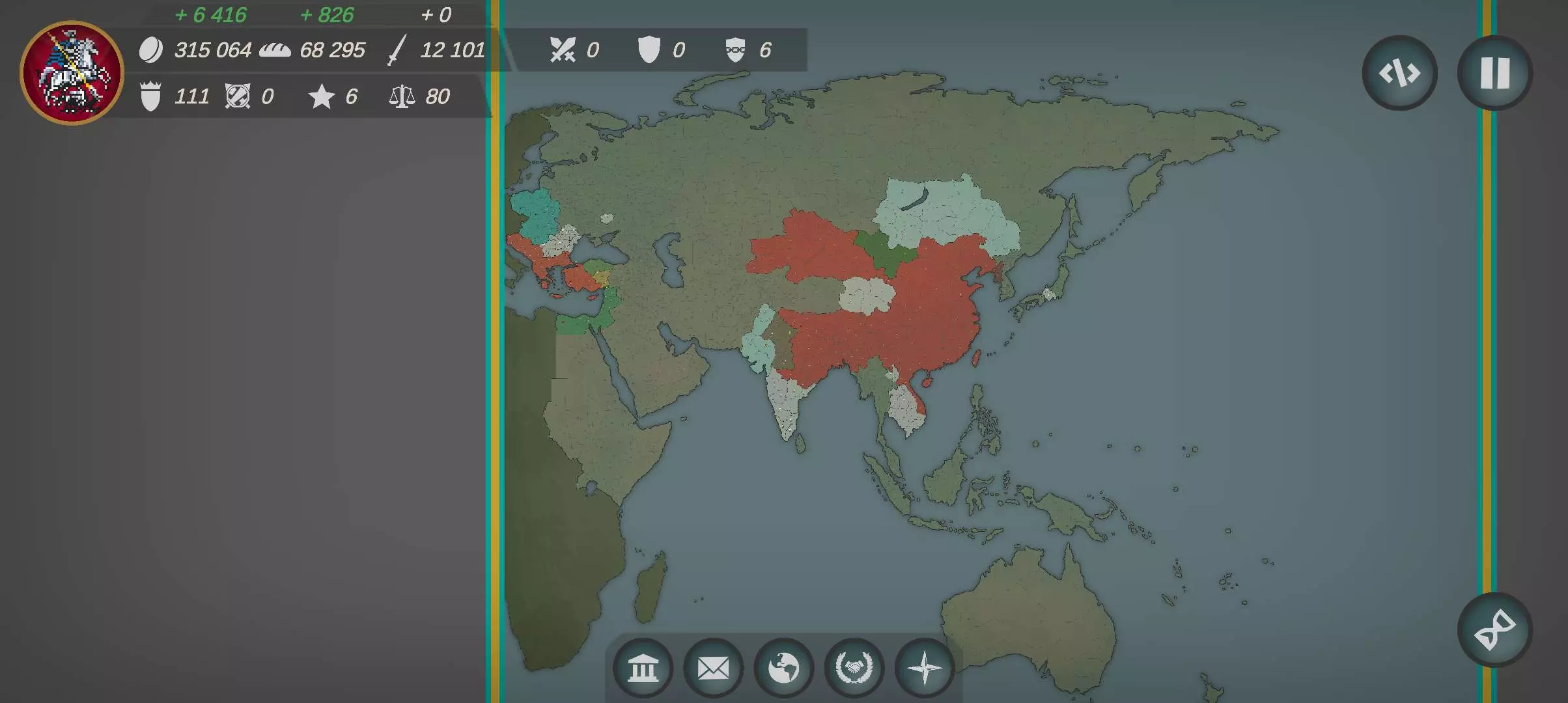
Task: Click the crossed swords wars counter
Action: click(562, 50)
